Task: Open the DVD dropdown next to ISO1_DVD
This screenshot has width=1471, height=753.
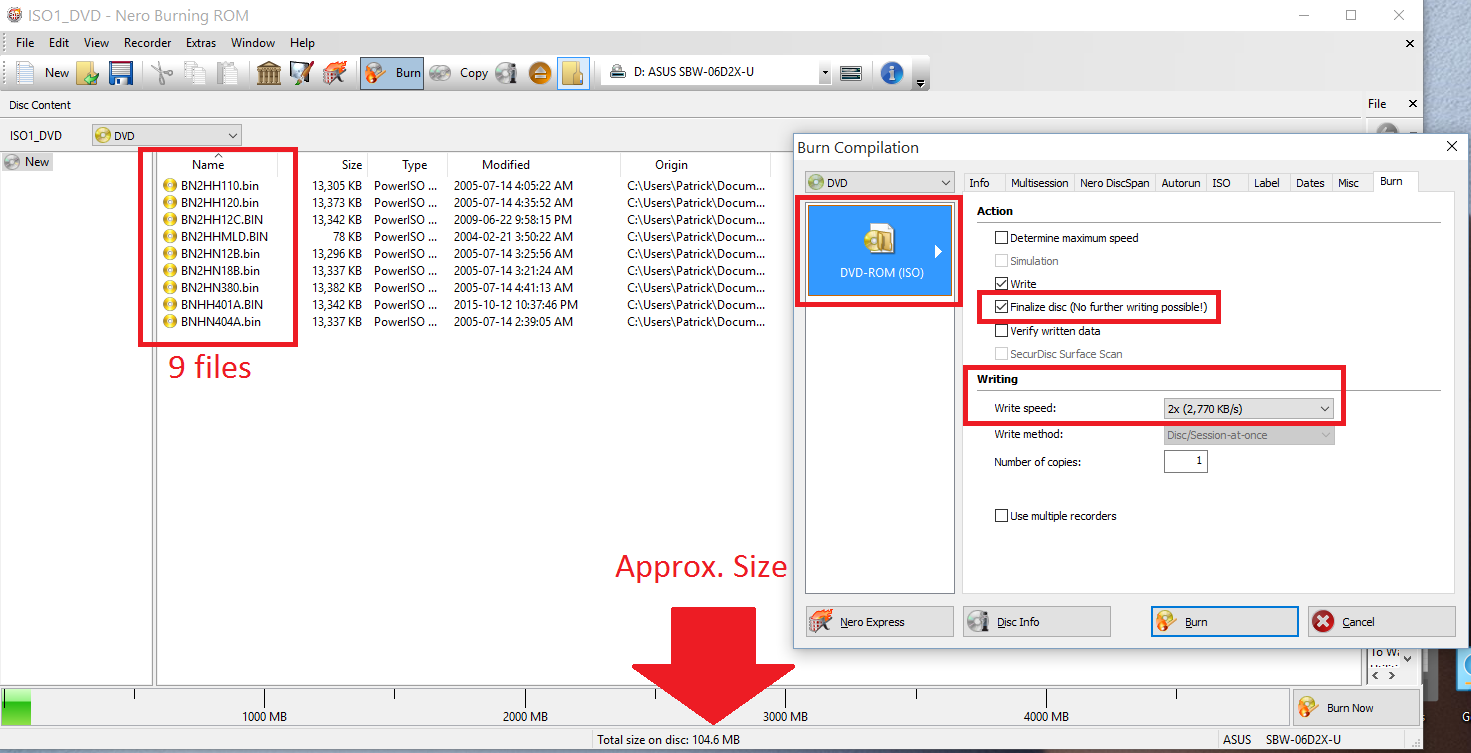Action: [167, 135]
